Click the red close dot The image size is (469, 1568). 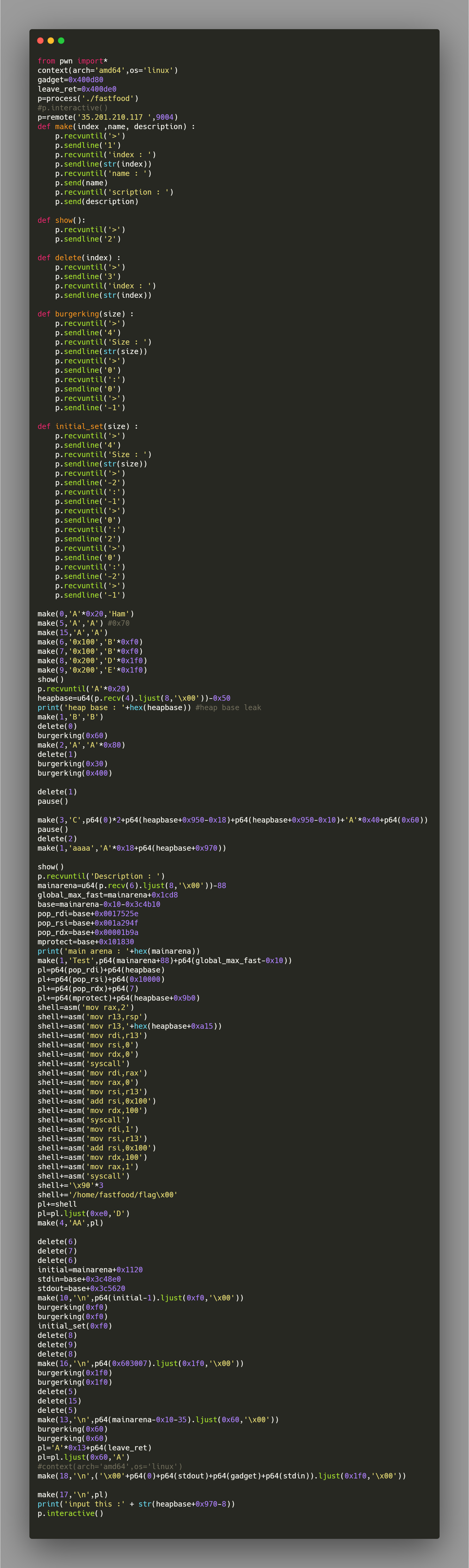pyautogui.click(x=40, y=41)
